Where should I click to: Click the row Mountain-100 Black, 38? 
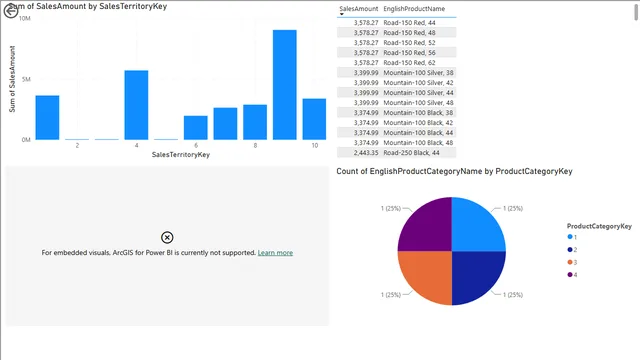396,113
